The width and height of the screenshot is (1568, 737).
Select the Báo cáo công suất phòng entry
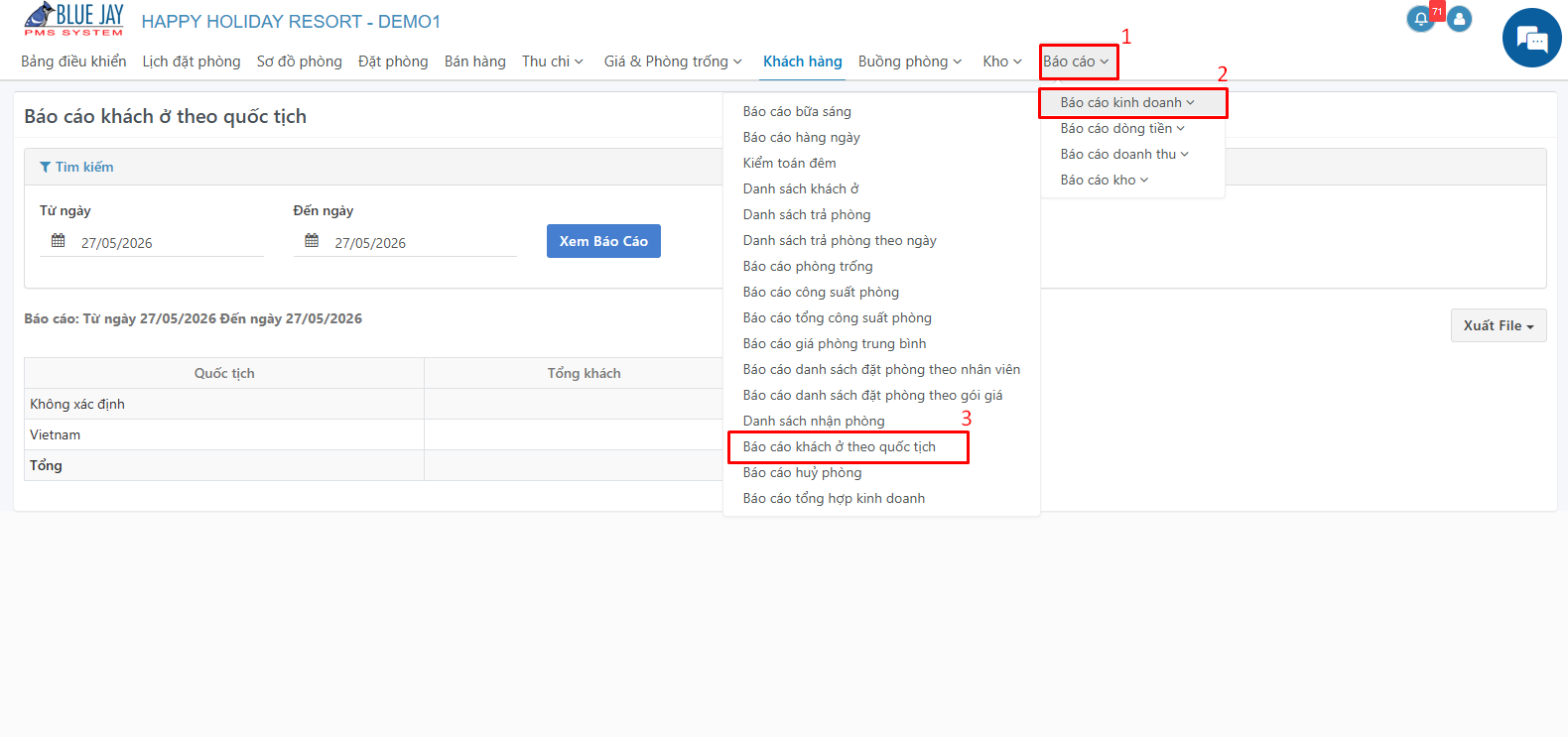tap(821, 292)
